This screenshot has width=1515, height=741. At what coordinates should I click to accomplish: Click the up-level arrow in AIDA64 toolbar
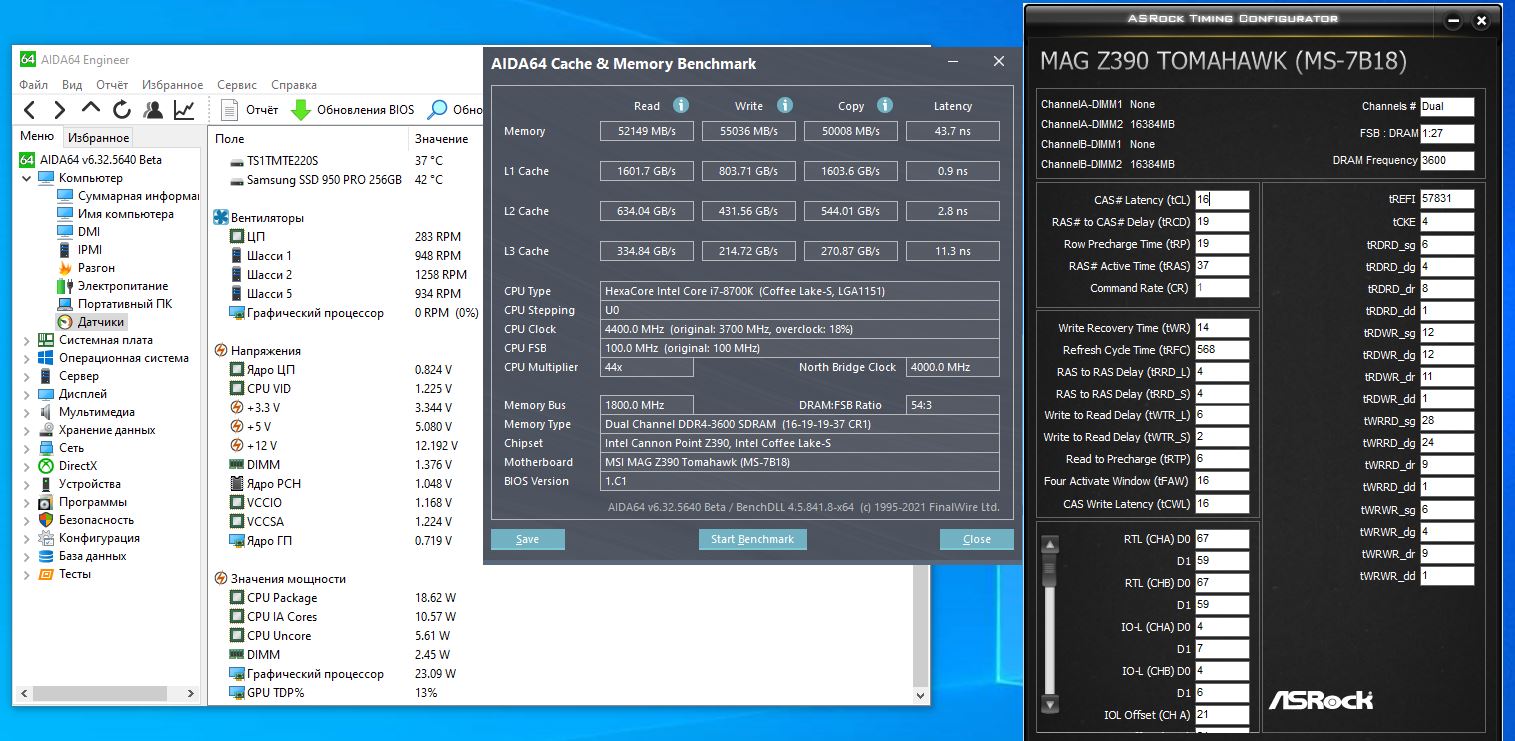pyautogui.click(x=91, y=109)
